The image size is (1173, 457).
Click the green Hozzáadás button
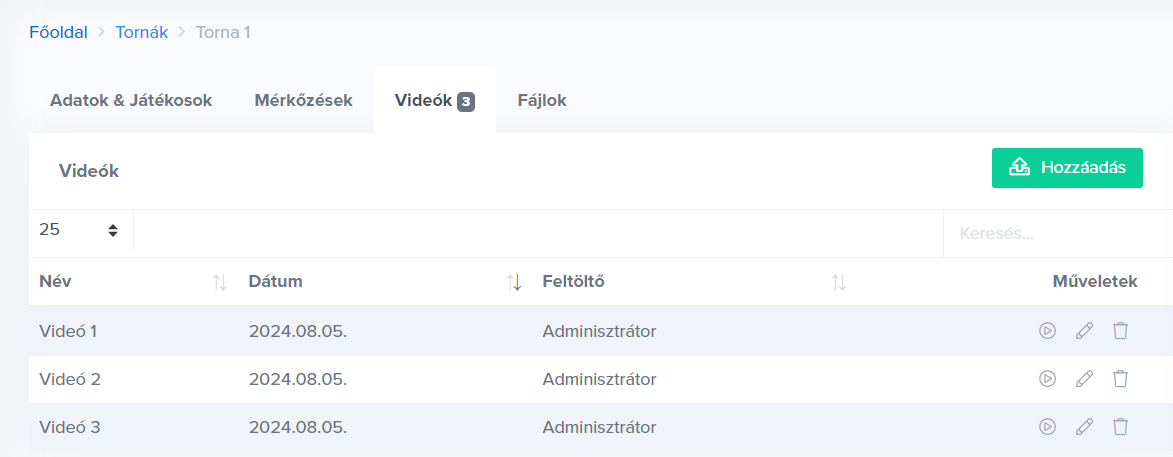(x=1067, y=168)
